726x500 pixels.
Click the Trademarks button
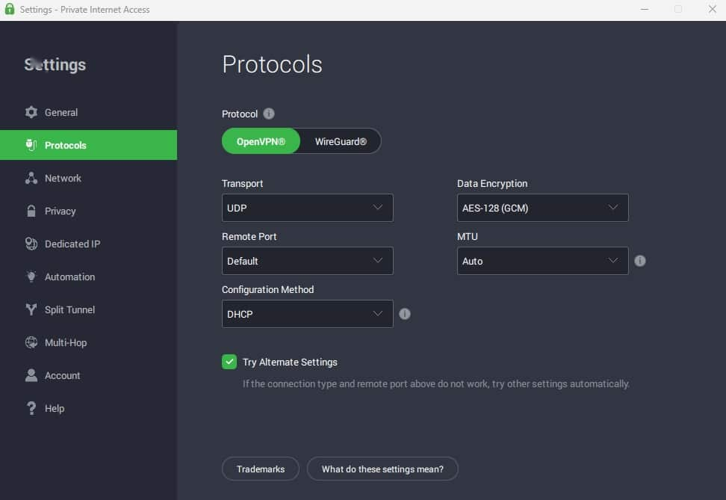click(260, 469)
